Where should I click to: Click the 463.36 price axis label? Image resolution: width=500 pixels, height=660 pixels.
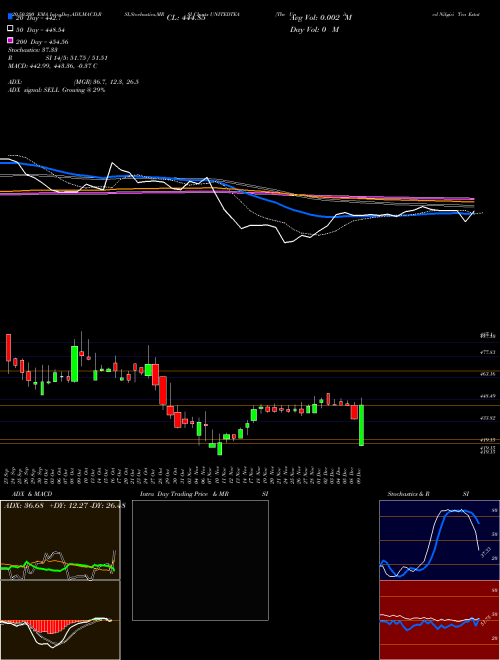coord(488,374)
